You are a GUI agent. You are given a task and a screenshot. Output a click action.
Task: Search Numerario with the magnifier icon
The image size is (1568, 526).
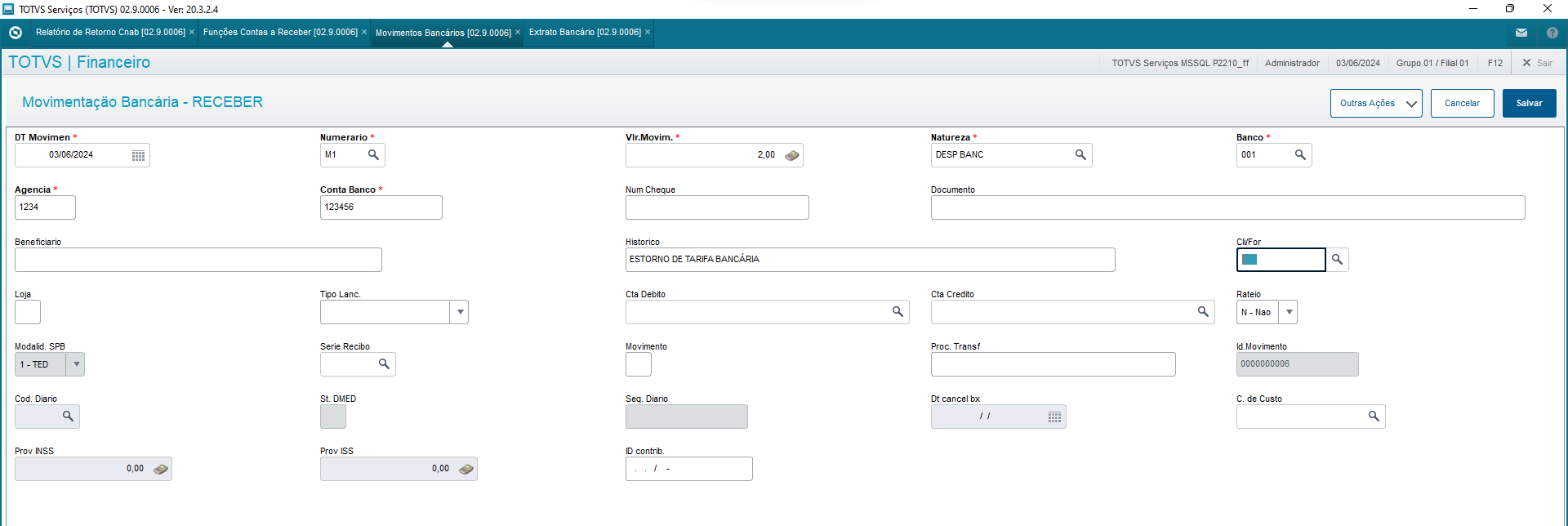pyautogui.click(x=373, y=154)
